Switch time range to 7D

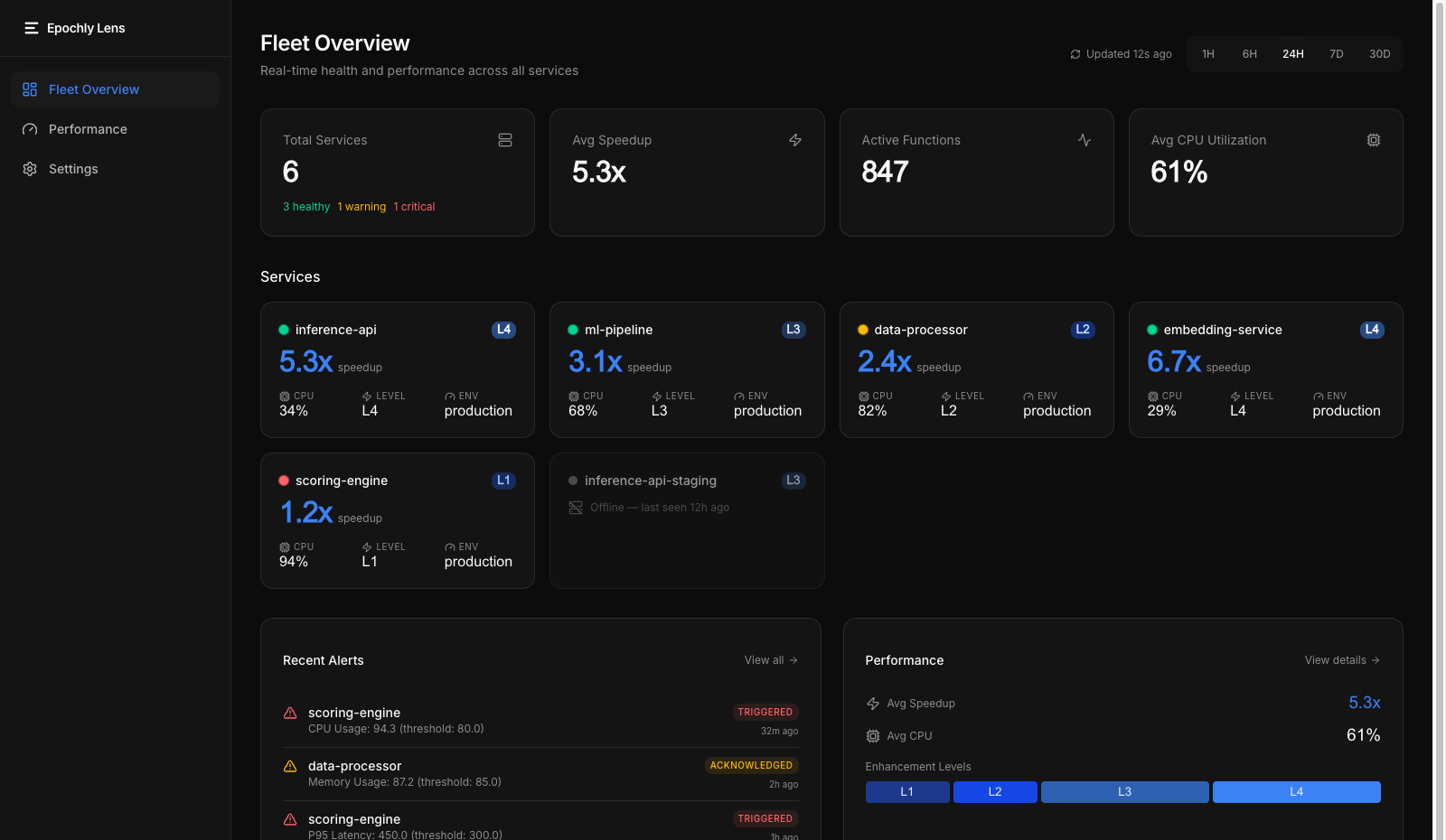(1337, 53)
